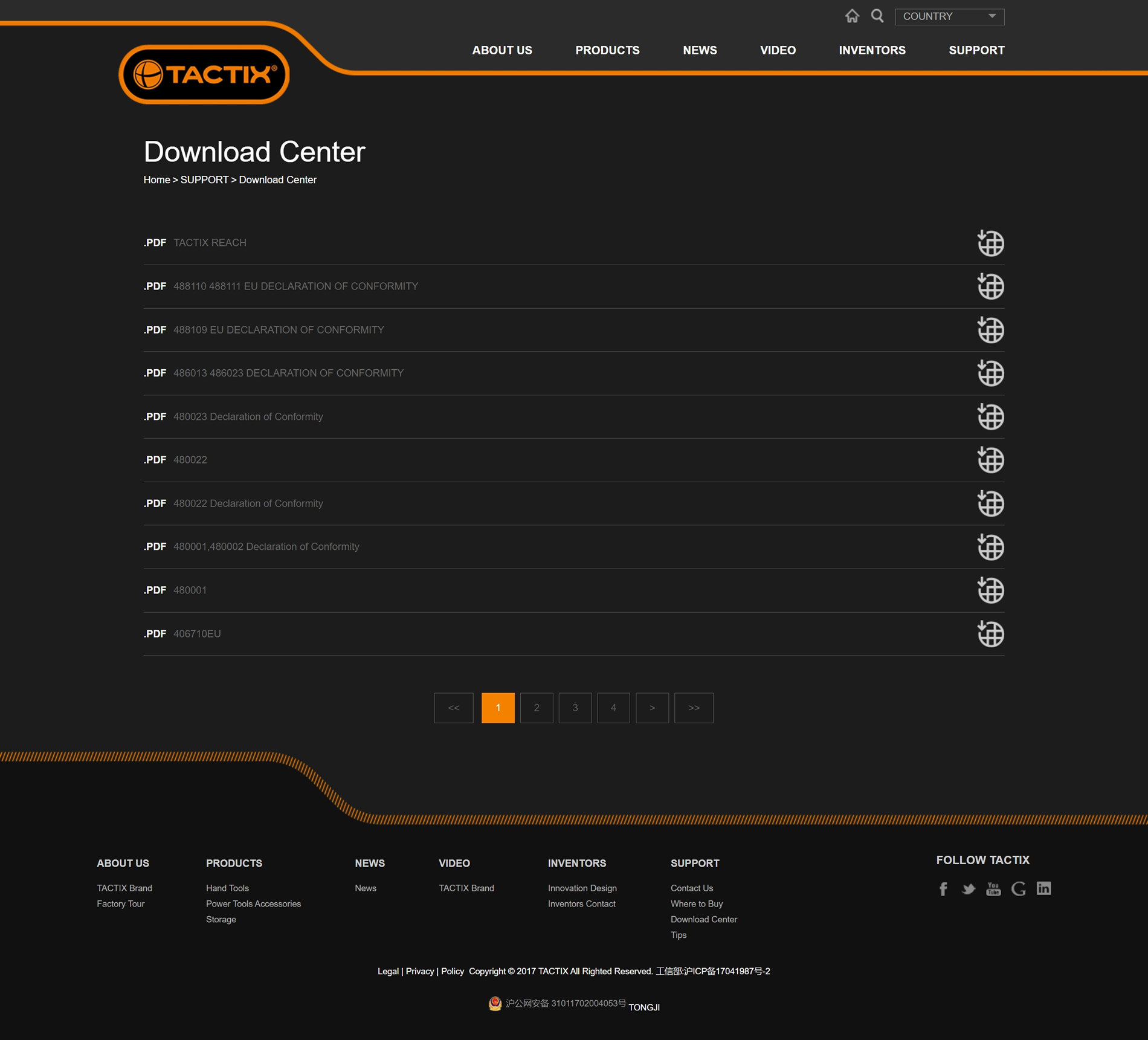Download 480001,480002 Declaration icon
The height and width of the screenshot is (1040, 1148).
[x=990, y=547]
